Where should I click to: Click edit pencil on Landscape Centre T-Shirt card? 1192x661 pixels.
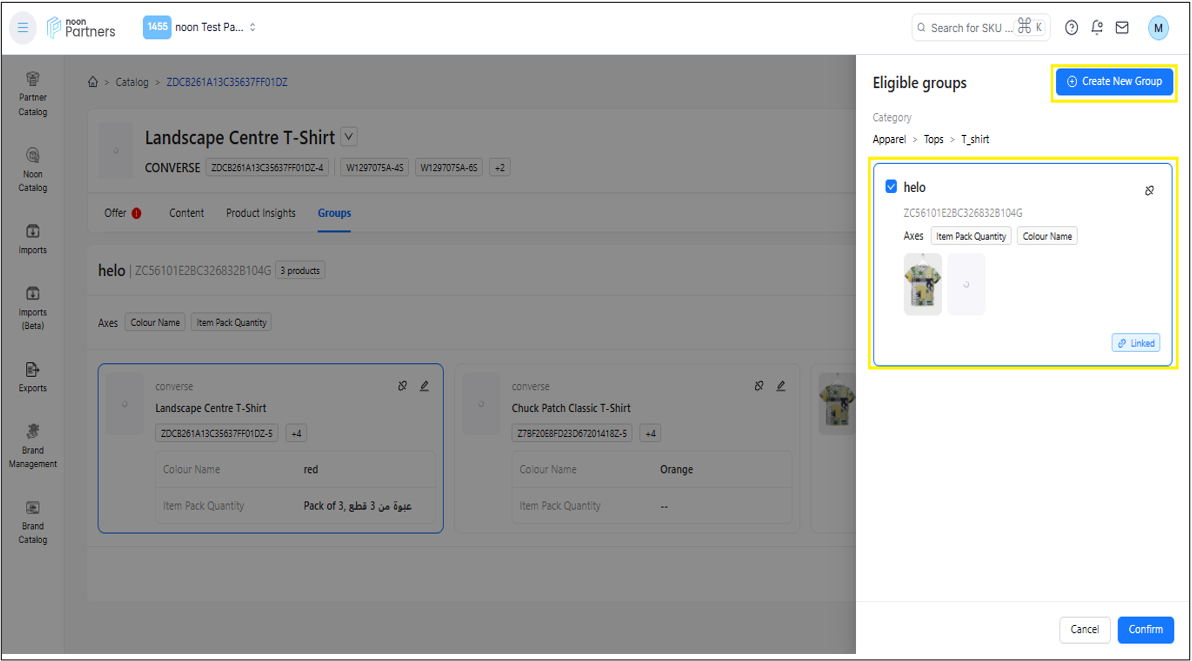(424, 386)
